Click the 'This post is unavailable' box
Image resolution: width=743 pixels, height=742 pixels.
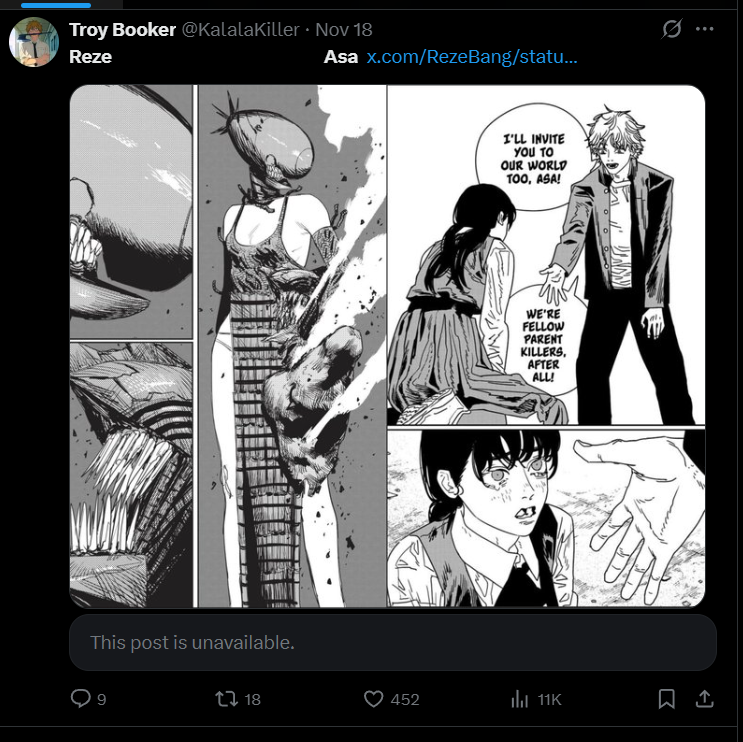tap(393, 642)
